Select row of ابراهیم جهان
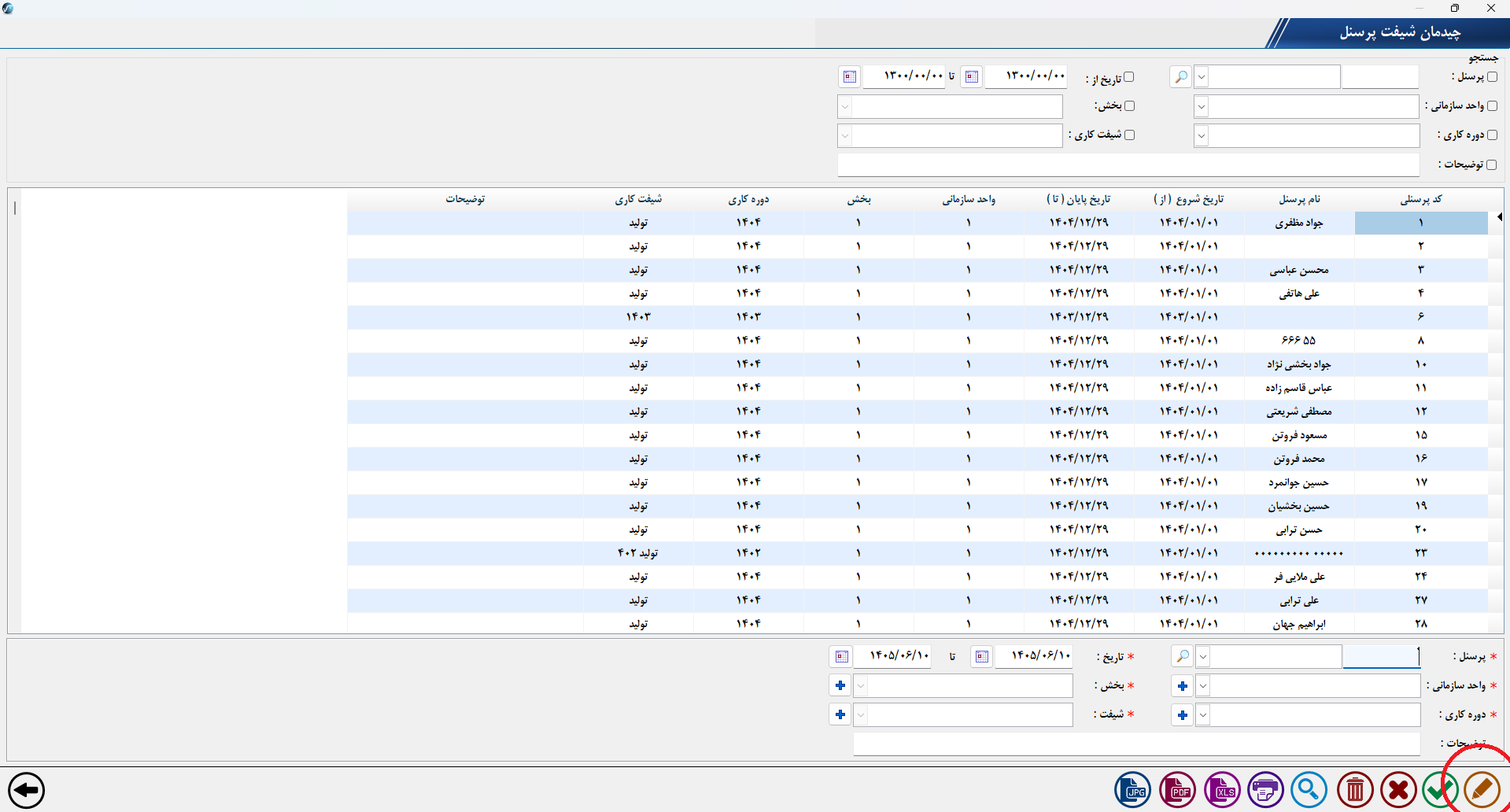The image size is (1510, 812). point(917,624)
